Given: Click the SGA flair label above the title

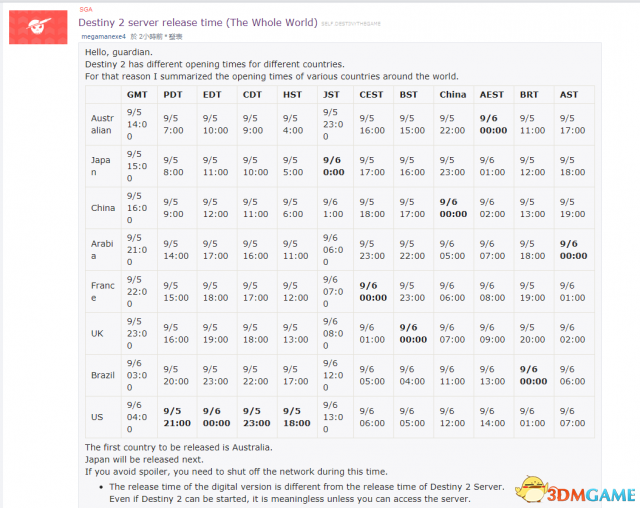Looking at the screenshot, I should click(x=86, y=9).
